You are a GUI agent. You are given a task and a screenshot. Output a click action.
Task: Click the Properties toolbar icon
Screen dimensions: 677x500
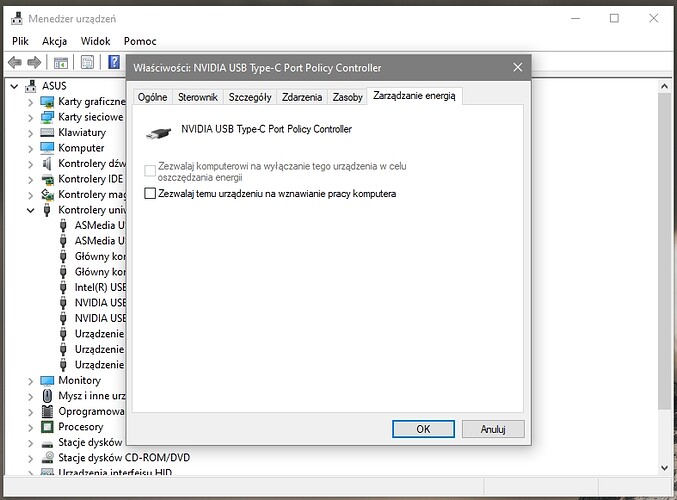click(87, 63)
